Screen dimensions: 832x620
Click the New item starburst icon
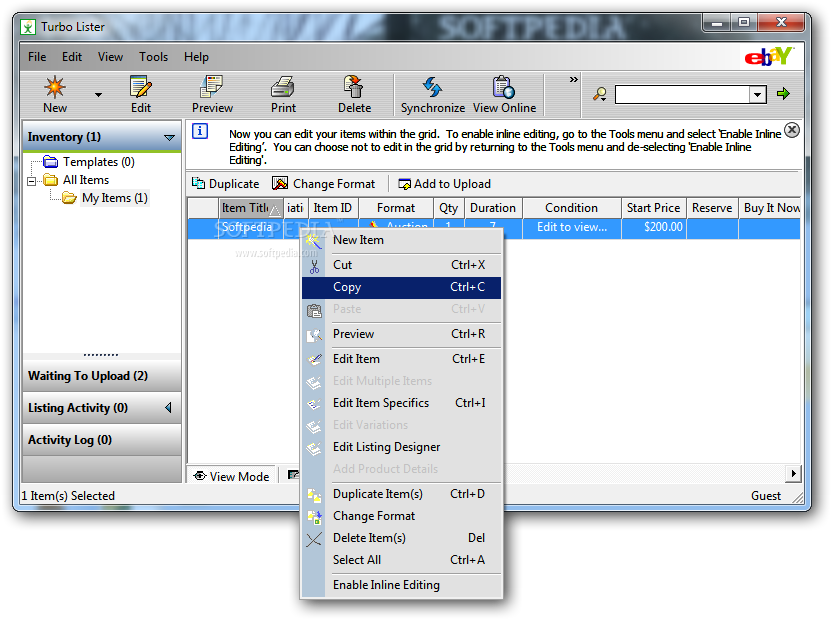click(55, 87)
